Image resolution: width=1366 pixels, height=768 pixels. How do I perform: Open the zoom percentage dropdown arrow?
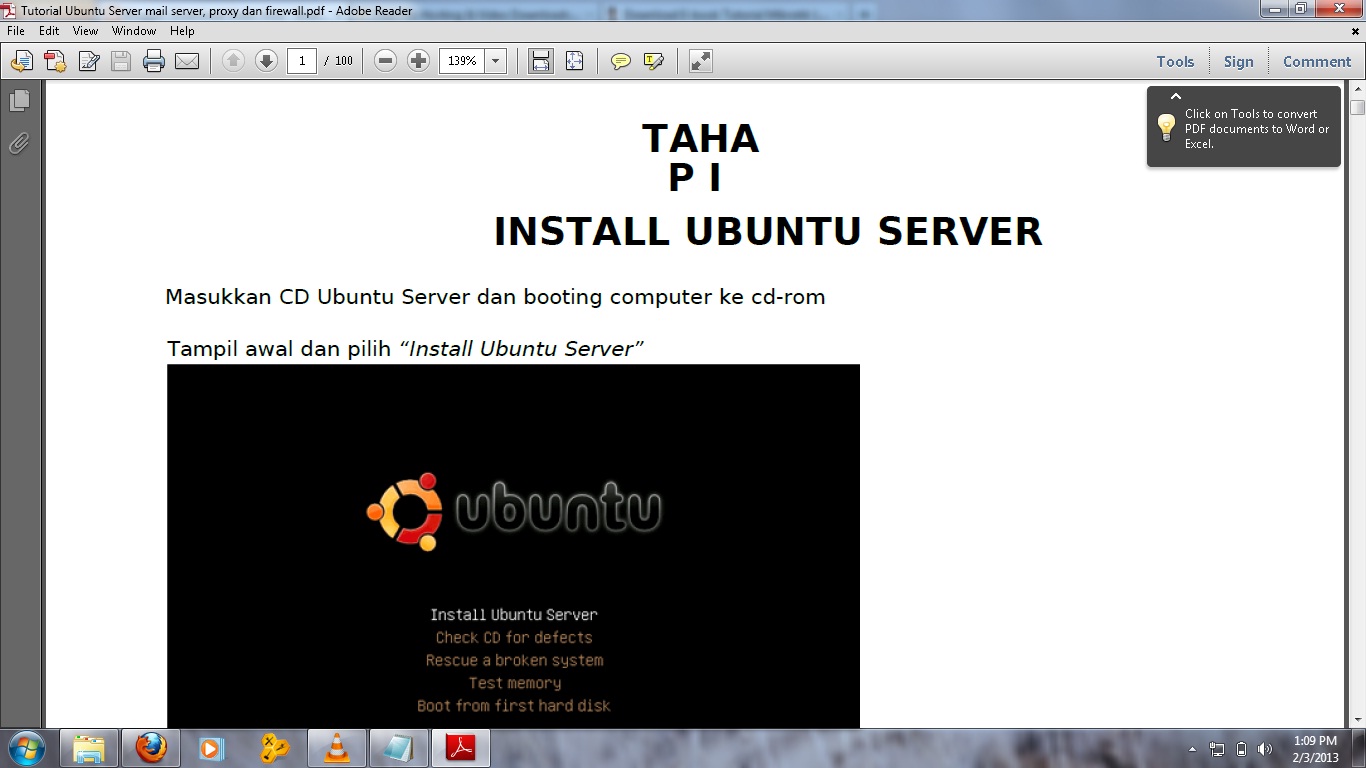495,61
